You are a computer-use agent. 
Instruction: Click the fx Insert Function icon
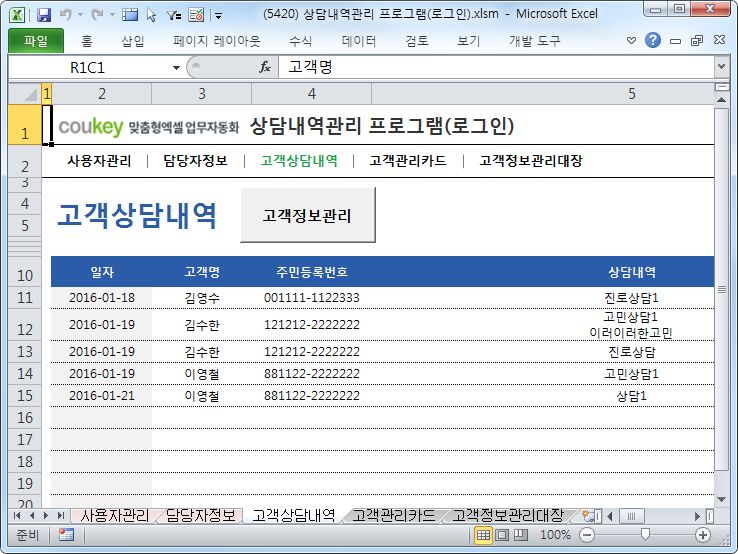tap(265, 67)
